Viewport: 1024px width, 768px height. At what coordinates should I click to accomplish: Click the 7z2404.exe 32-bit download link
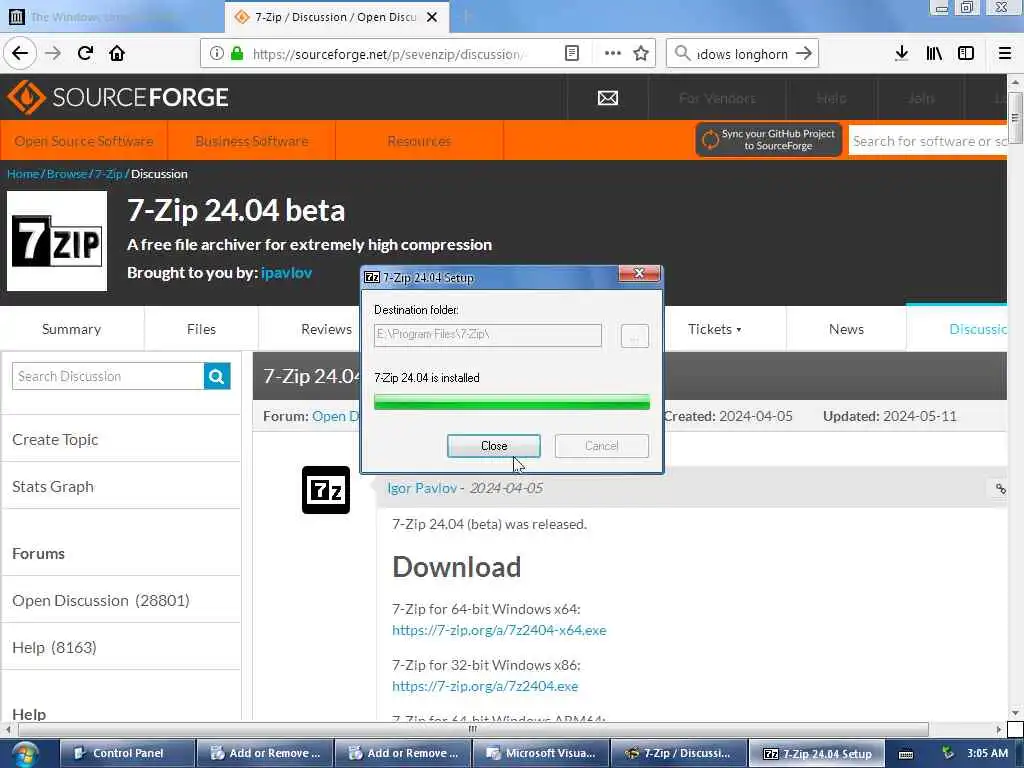485,686
